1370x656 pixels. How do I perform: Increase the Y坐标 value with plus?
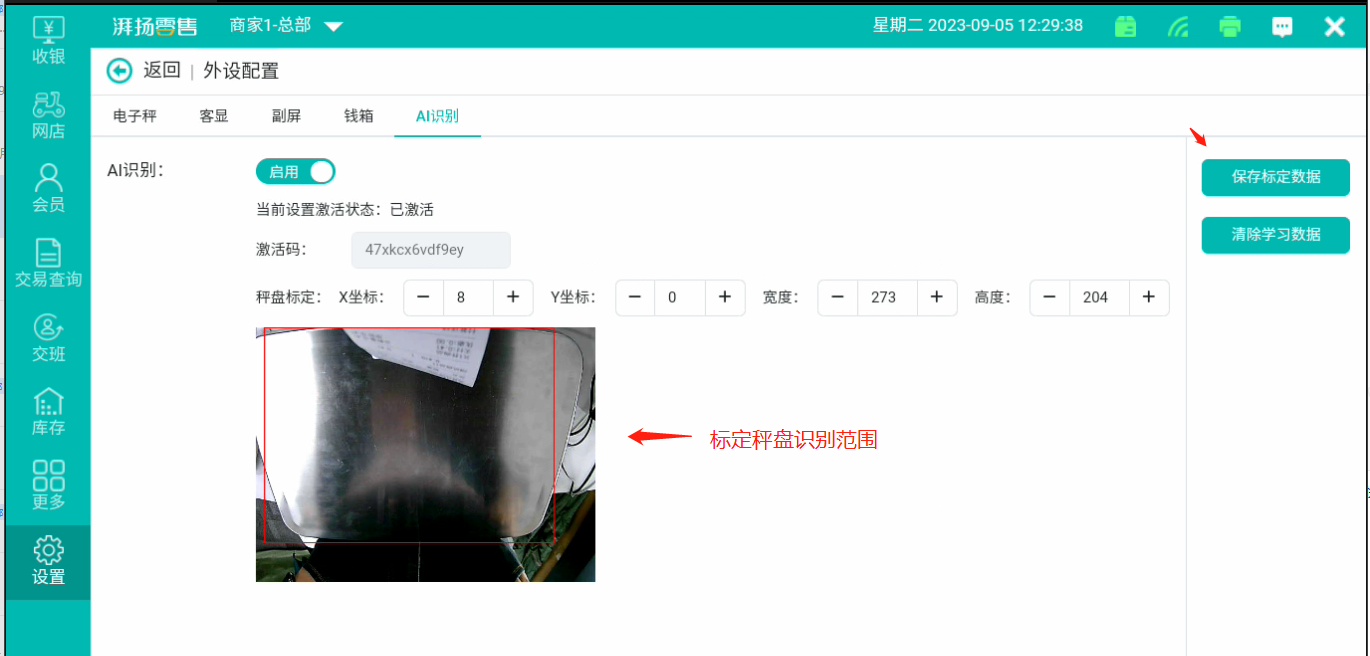[x=725, y=297]
